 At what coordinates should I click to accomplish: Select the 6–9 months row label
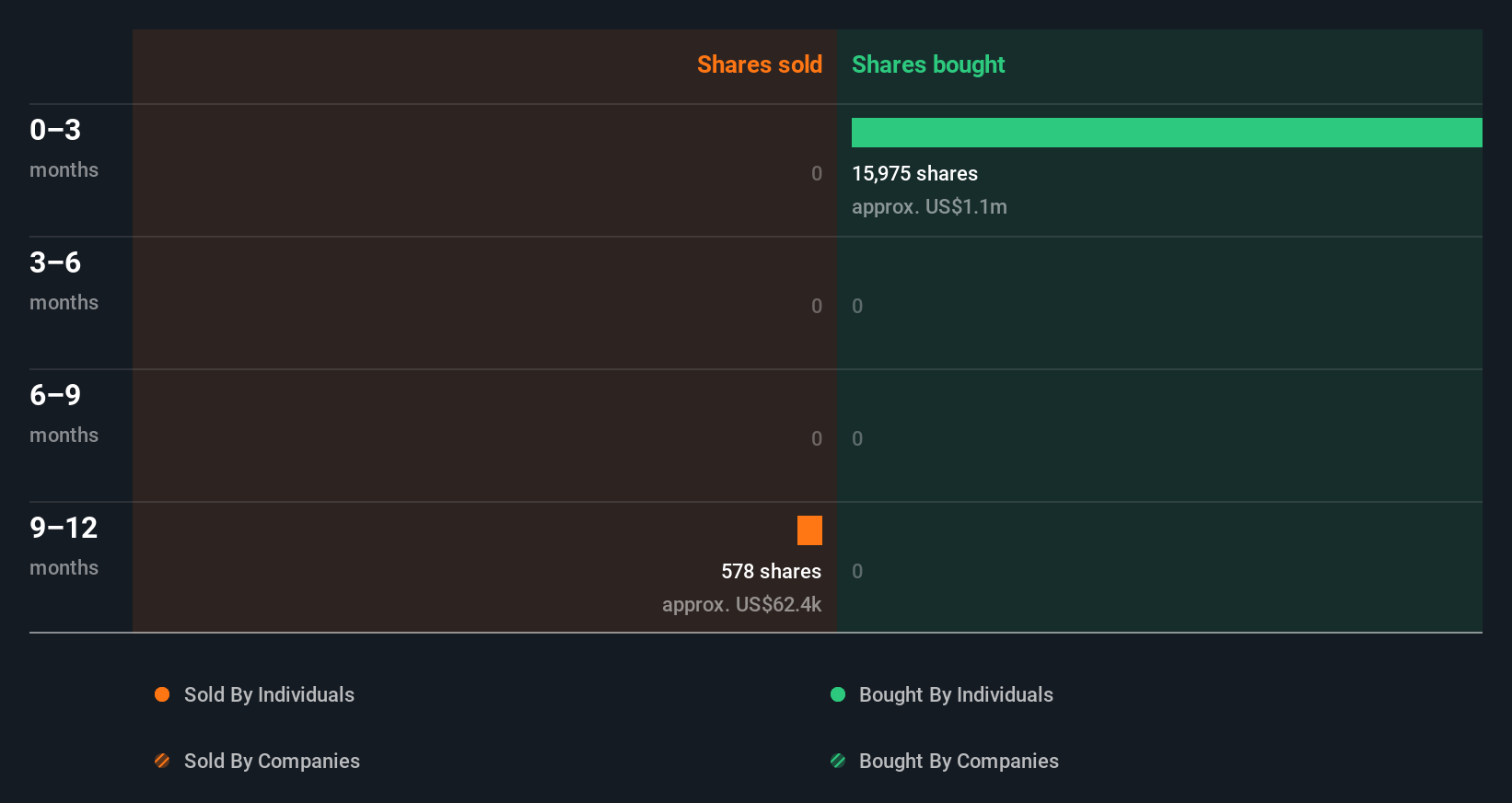(63, 413)
